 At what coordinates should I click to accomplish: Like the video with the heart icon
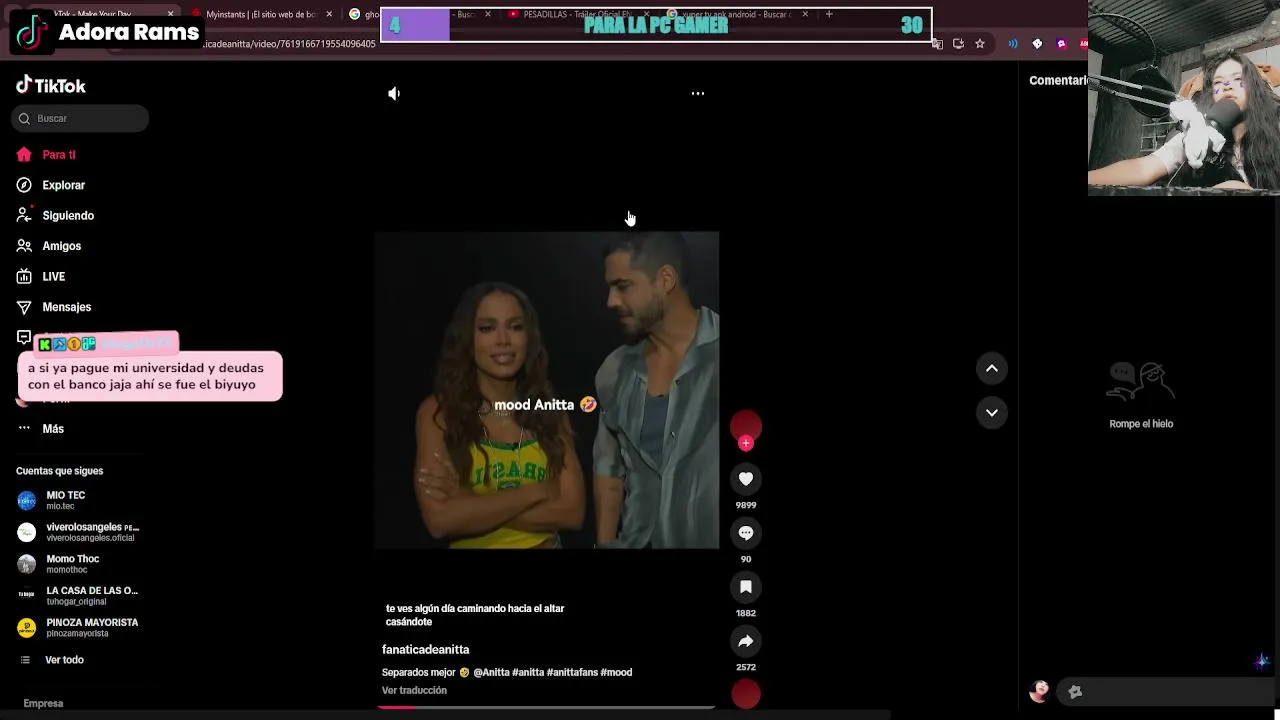(x=746, y=479)
